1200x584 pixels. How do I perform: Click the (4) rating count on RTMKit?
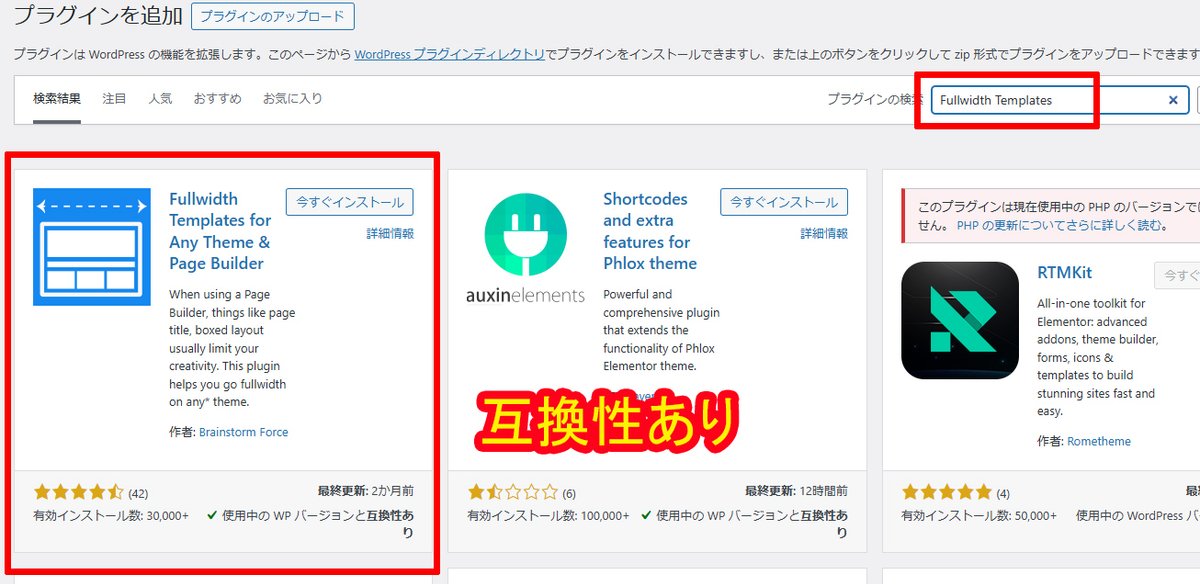point(1003,493)
